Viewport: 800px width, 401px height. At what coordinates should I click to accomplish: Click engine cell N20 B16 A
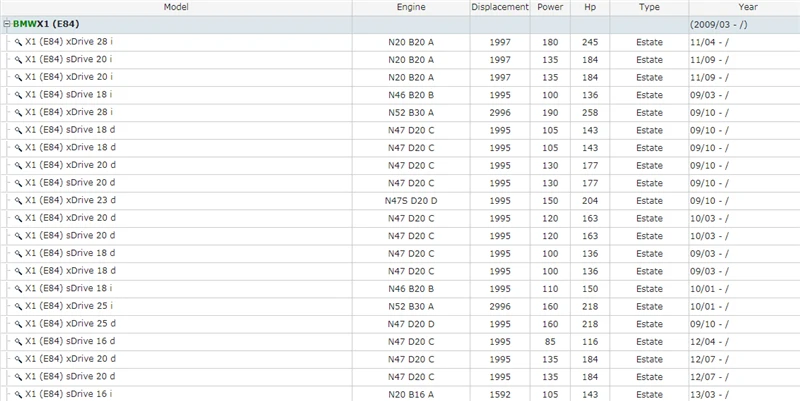click(411, 395)
